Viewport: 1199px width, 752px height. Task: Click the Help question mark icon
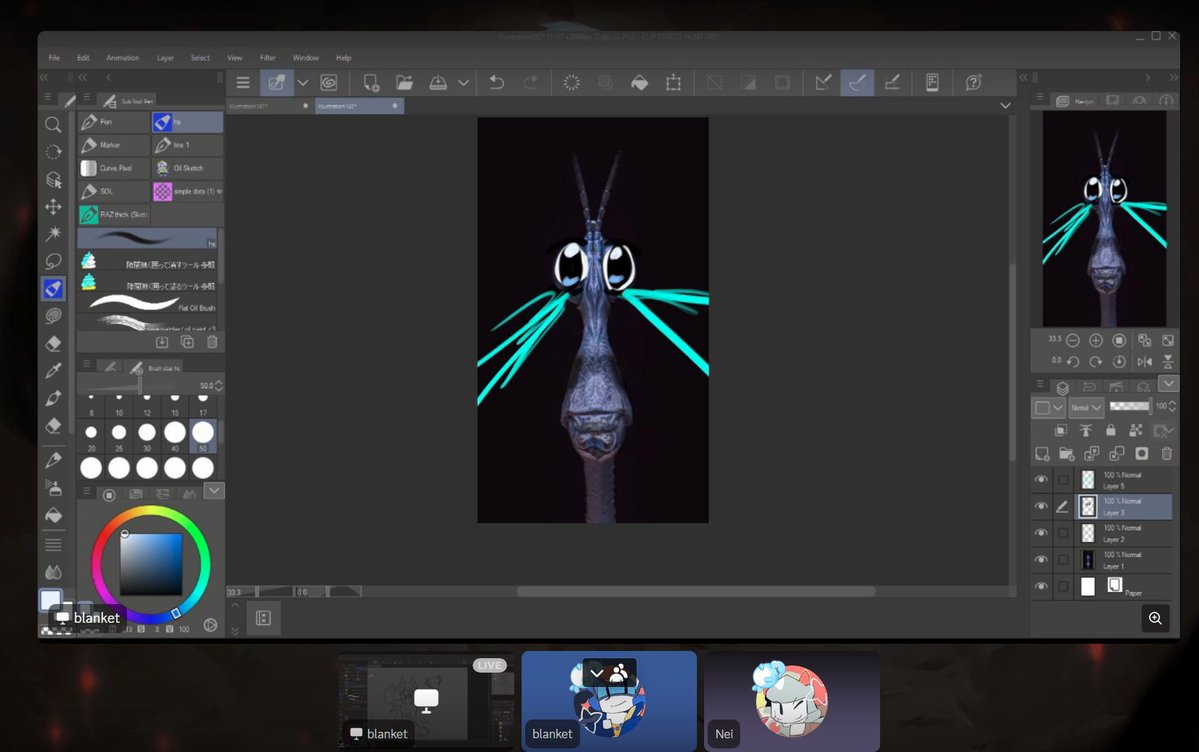click(x=973, y=83)
